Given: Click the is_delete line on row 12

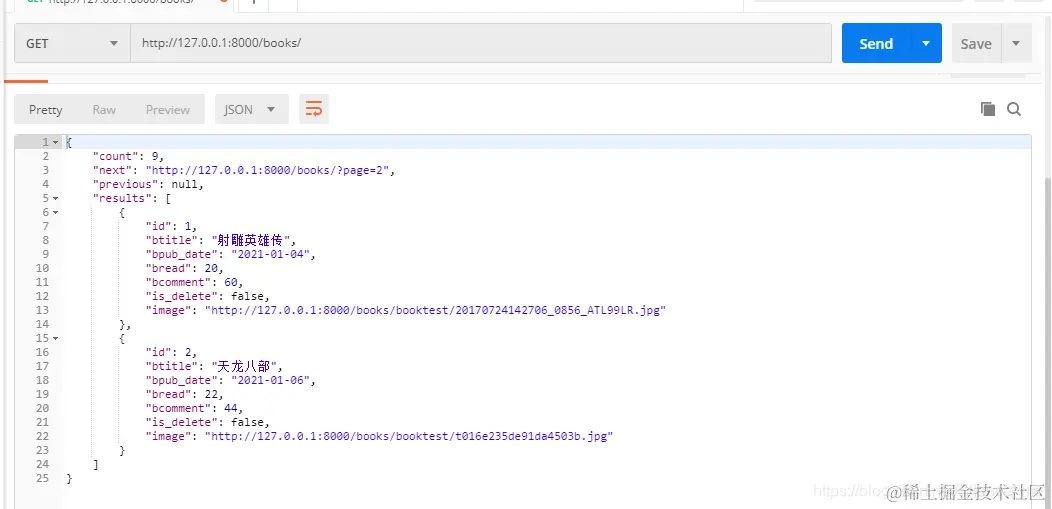Looking at the screenshot, I should click(x=207, y=296).
